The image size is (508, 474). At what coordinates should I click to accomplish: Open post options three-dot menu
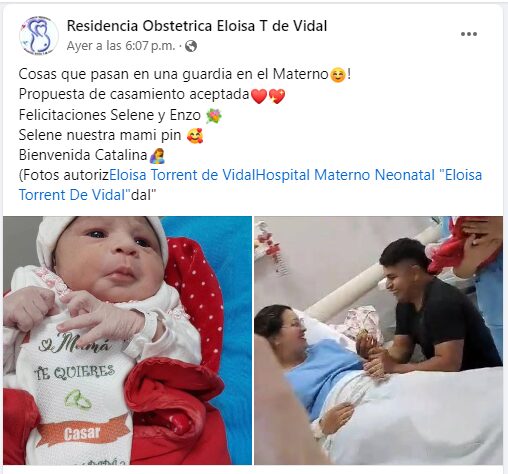pyautogui.click(x=469, y=34)
